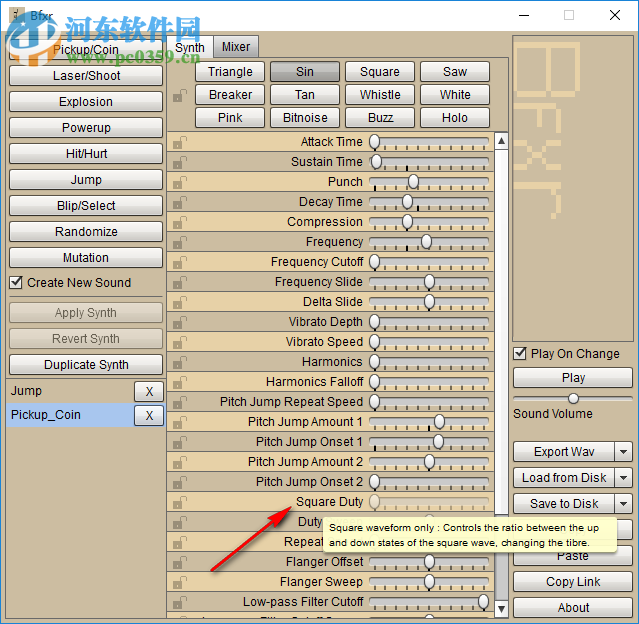This screenshot has height=624, width=639.
Task: Switch to the Synth tab
Action: [190, 47]
